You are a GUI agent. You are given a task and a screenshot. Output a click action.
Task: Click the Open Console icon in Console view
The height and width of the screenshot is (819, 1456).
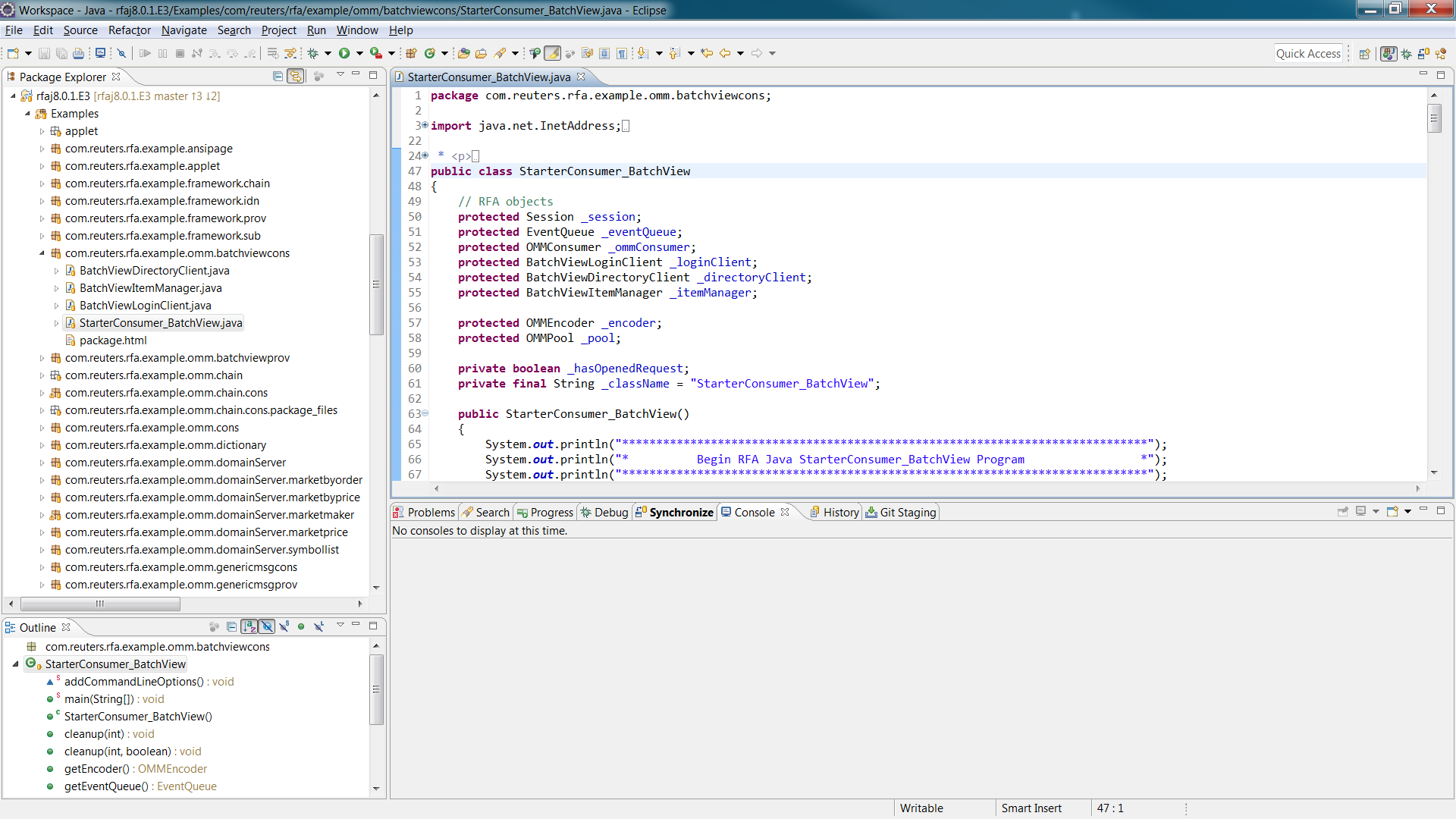[1392, 511]
